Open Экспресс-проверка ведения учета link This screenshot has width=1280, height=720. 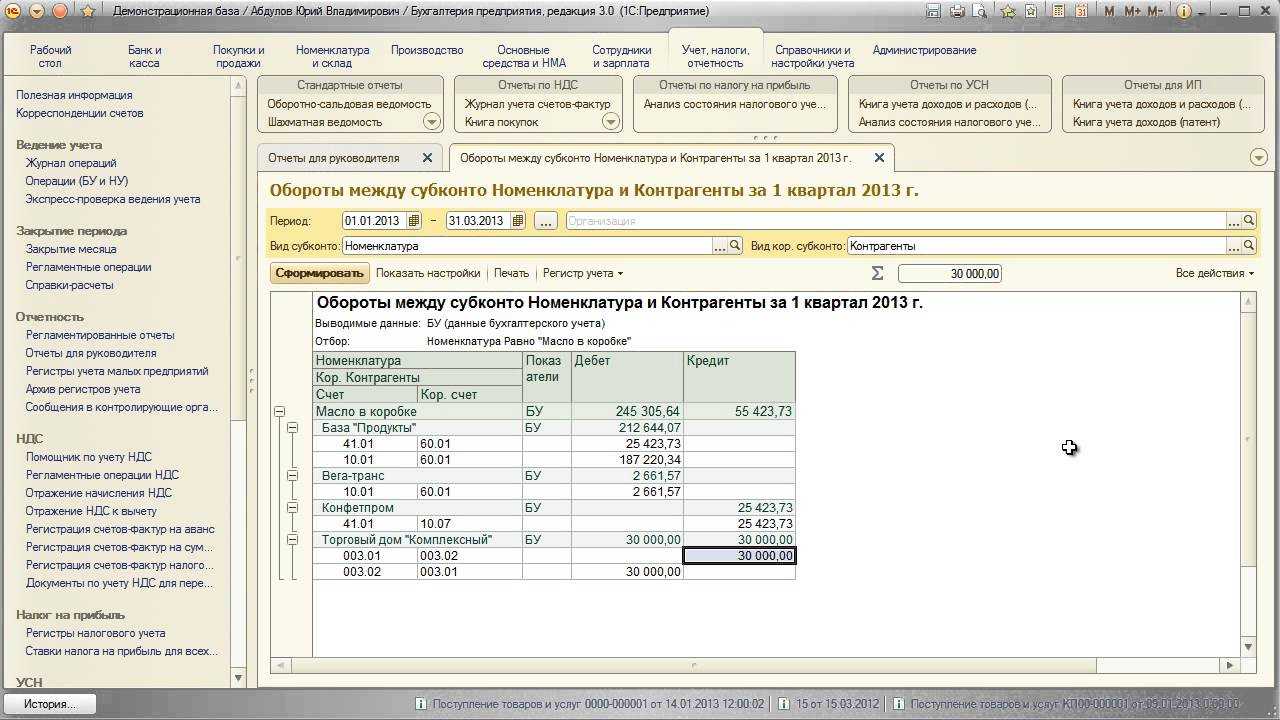coord(113,199)
